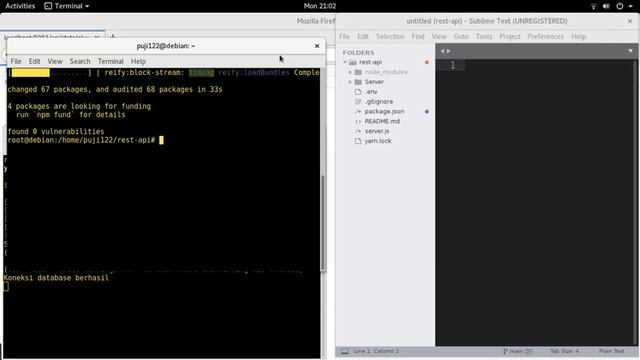Close the puji122@debian terminal window

point(317,46)
